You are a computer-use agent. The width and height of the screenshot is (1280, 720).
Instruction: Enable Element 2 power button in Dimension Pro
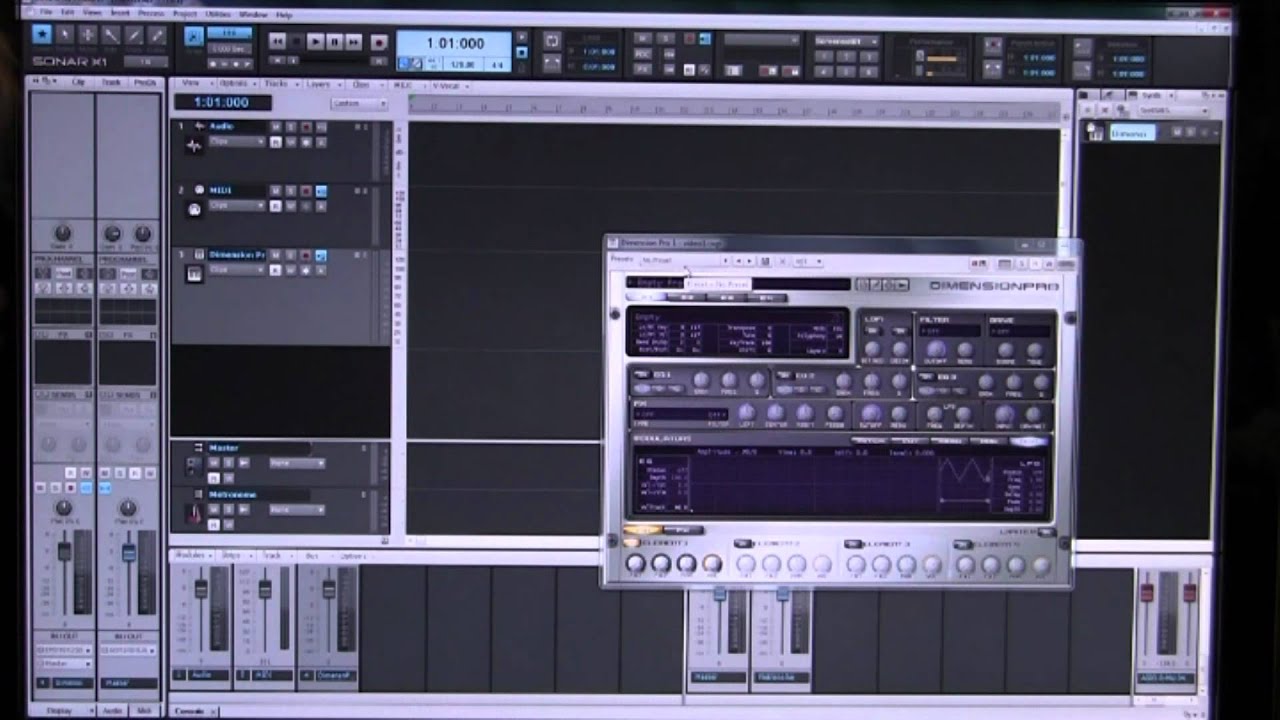pos(743,544)
